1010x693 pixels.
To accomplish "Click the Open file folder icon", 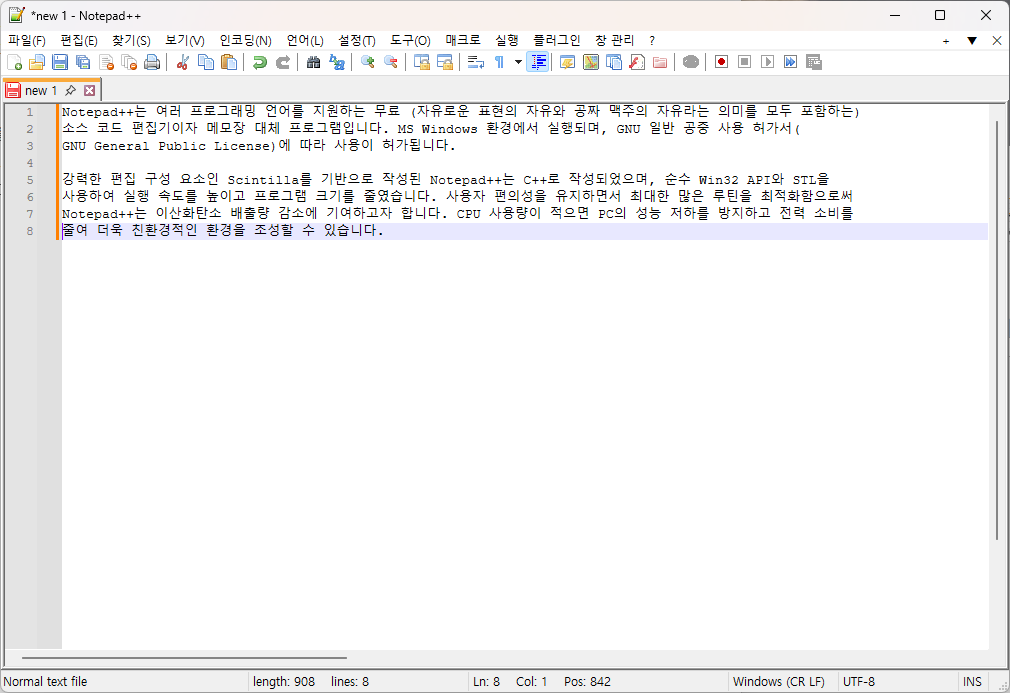I will click(37, 62).
